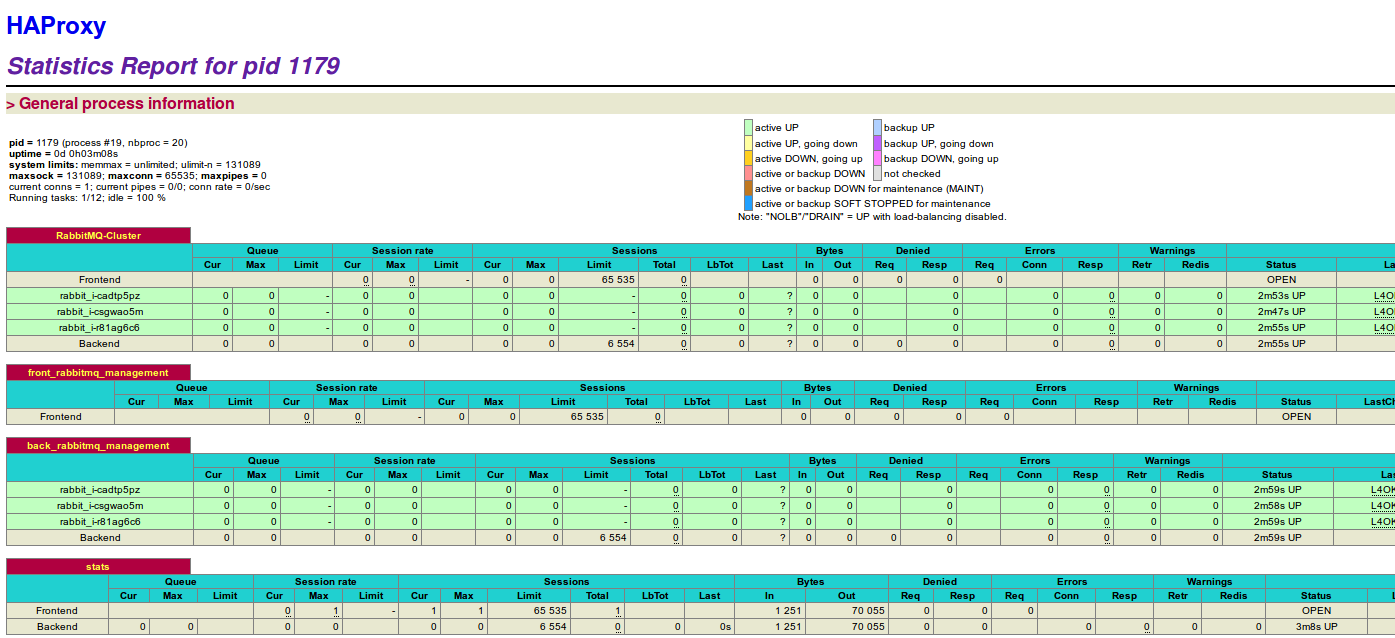The image size is (1395, 638).
Task: Select the 'maxsock = 131089' line
Action: click(x=138, y=176)
